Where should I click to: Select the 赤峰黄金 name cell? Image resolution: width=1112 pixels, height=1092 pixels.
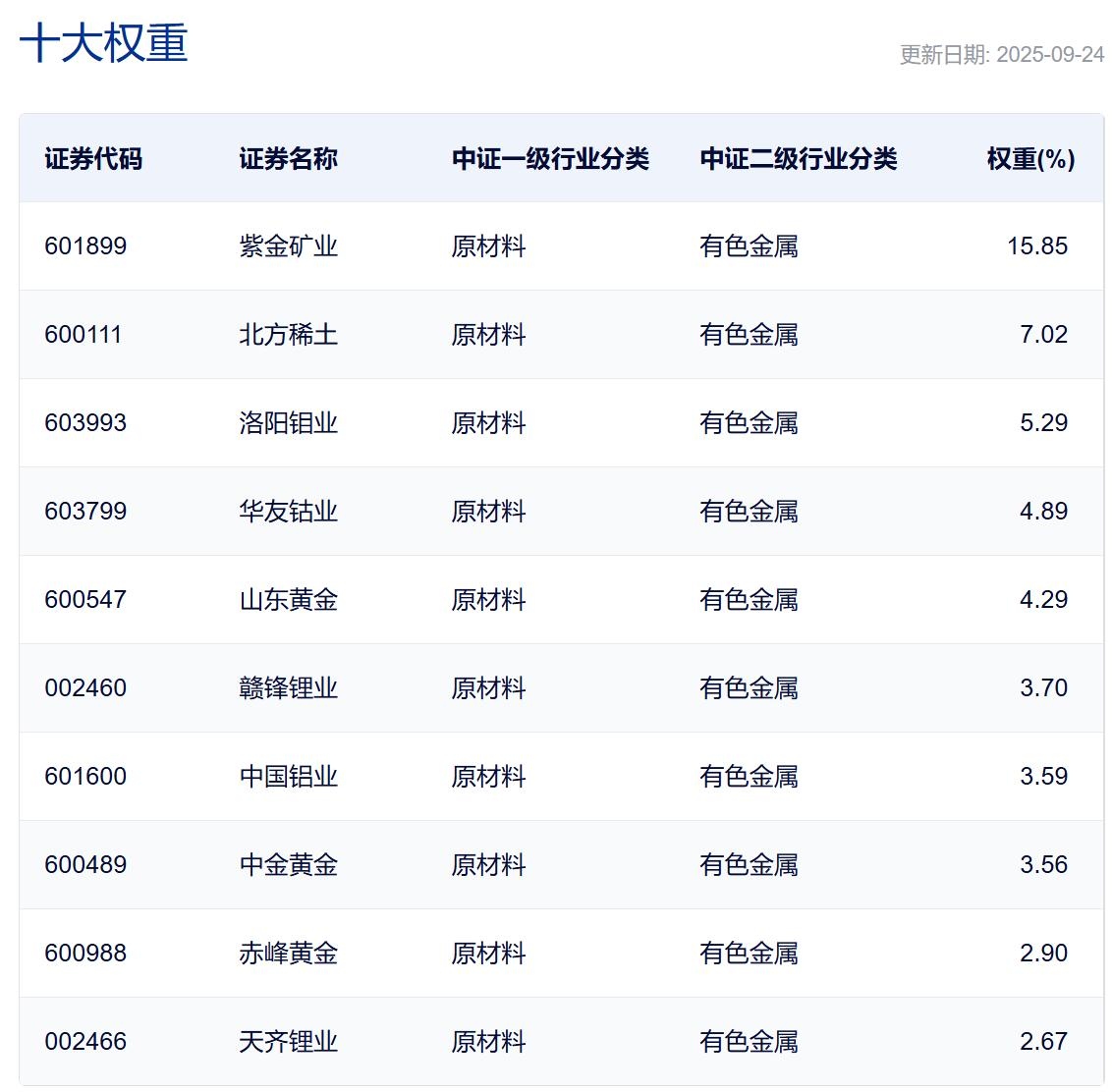[x=288, y=953]
